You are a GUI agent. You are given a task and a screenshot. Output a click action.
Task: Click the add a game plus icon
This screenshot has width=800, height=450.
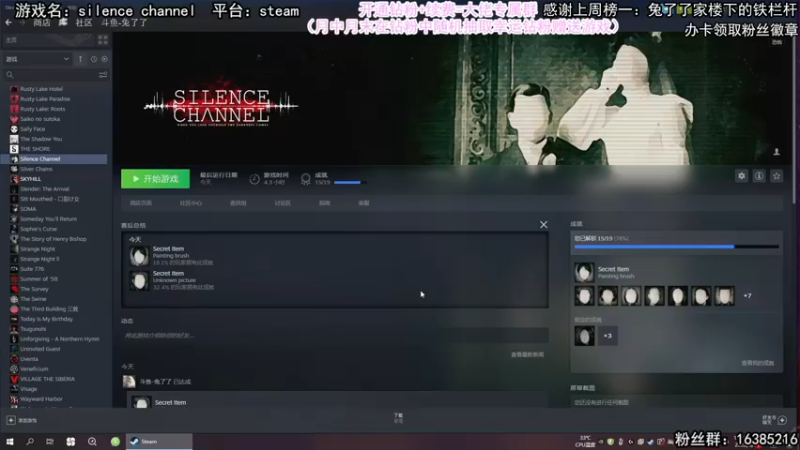[x=11, y=420]
